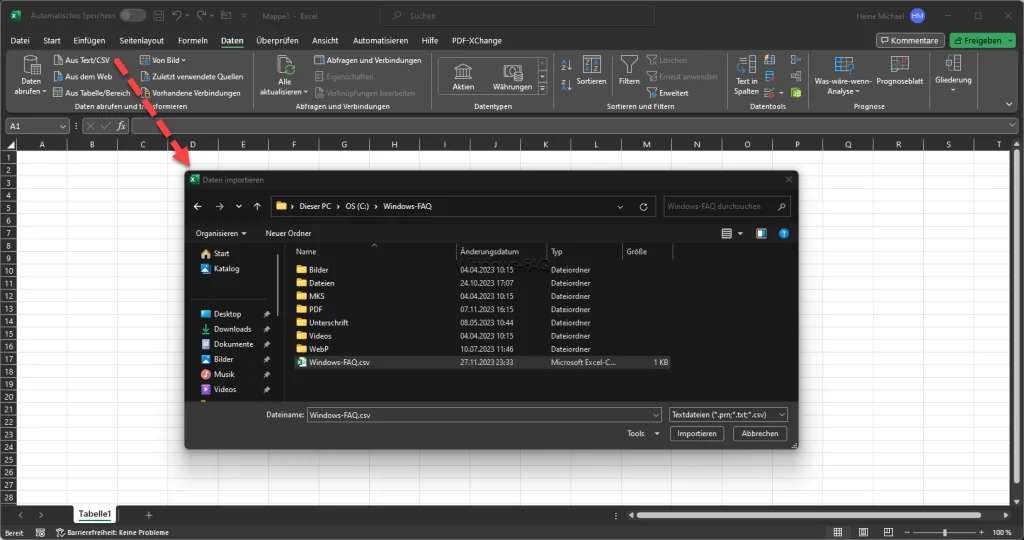The image size is (1024, 540).
Task: Select the Aktien data type
Action: coord(463,76)
